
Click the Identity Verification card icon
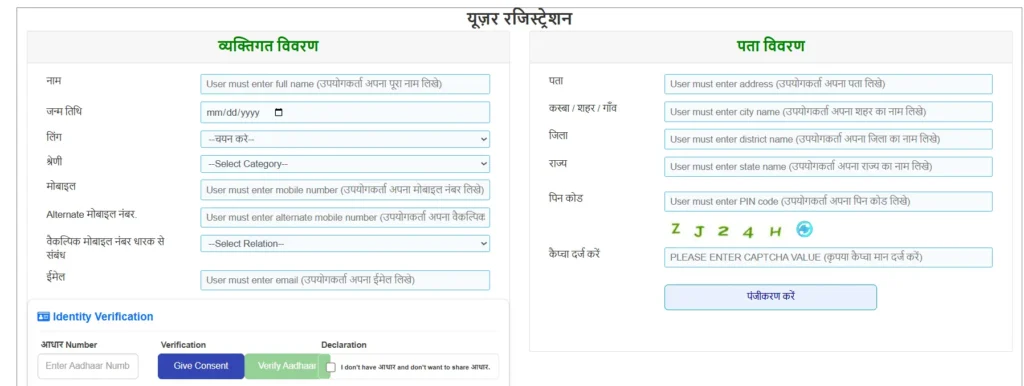click(44, 317)
